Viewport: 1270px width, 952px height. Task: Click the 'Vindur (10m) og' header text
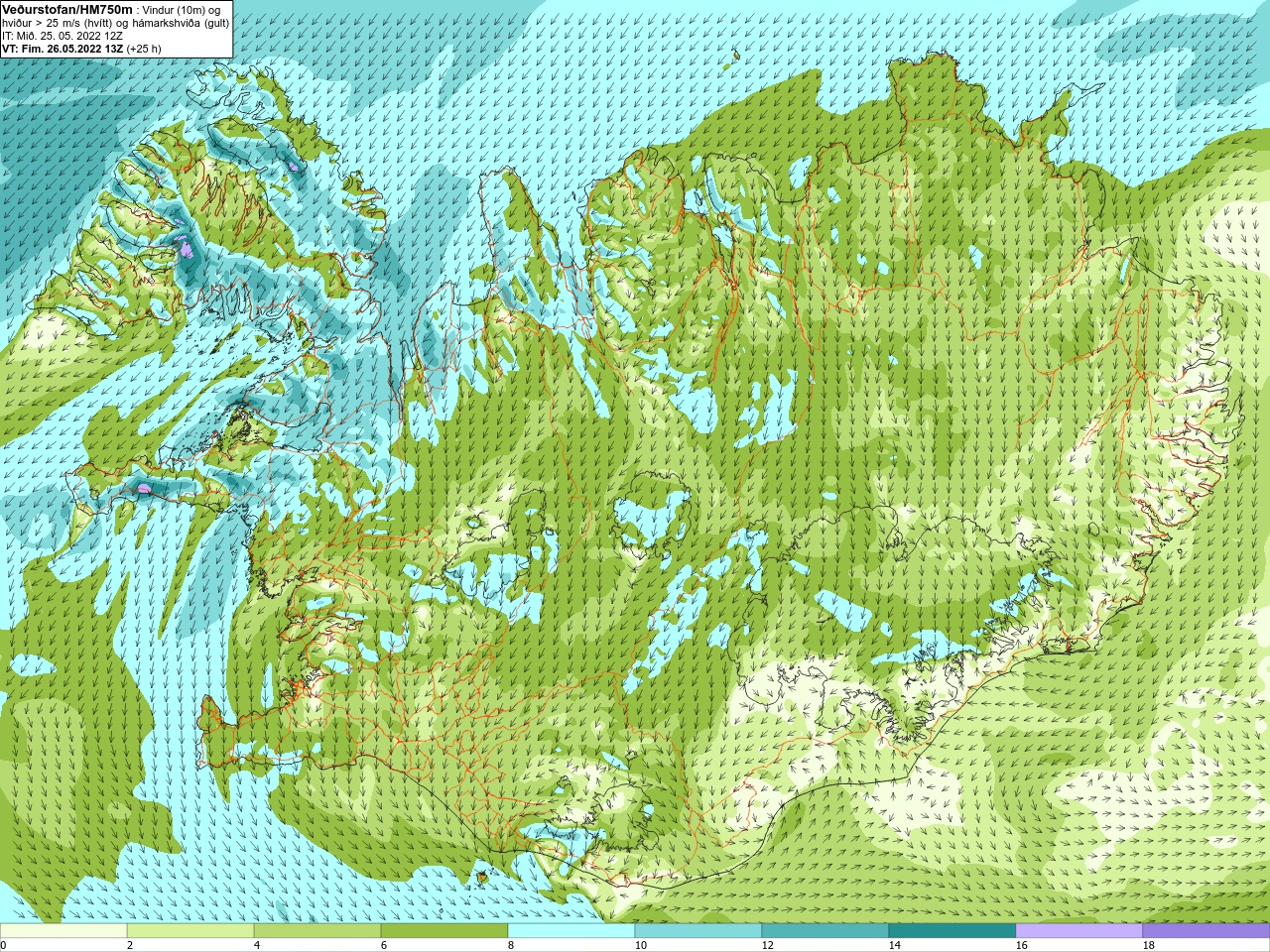tap(182, 9)
